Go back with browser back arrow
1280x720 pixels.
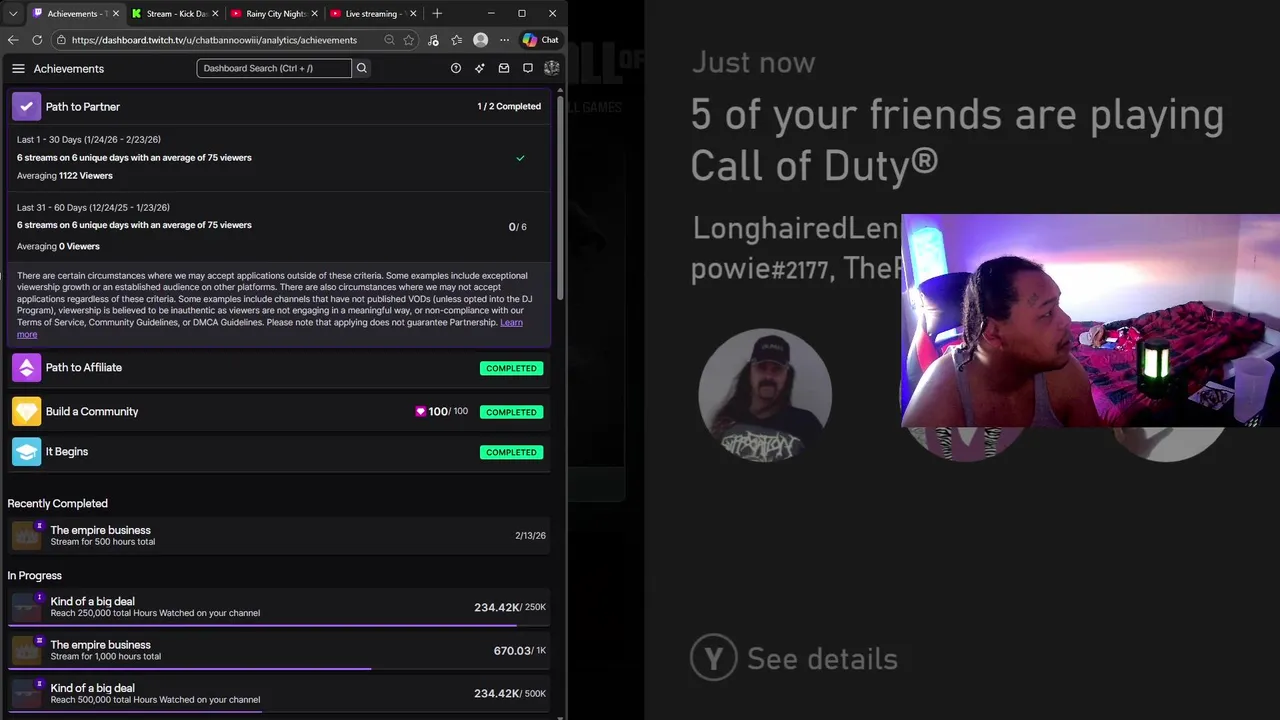(x=13, y=40)
